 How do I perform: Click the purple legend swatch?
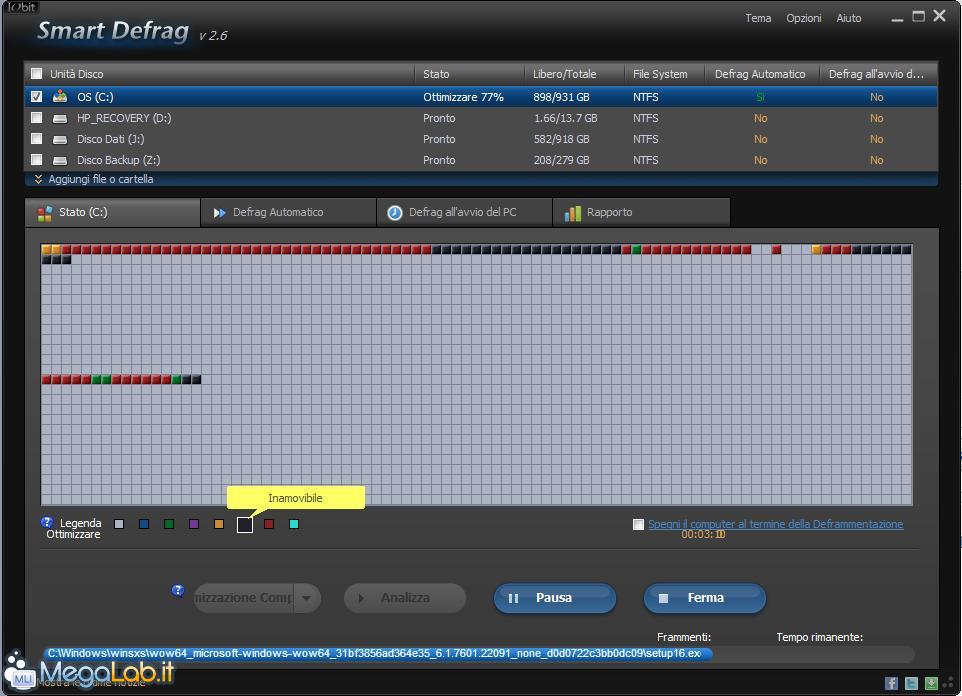pos(194,524)
